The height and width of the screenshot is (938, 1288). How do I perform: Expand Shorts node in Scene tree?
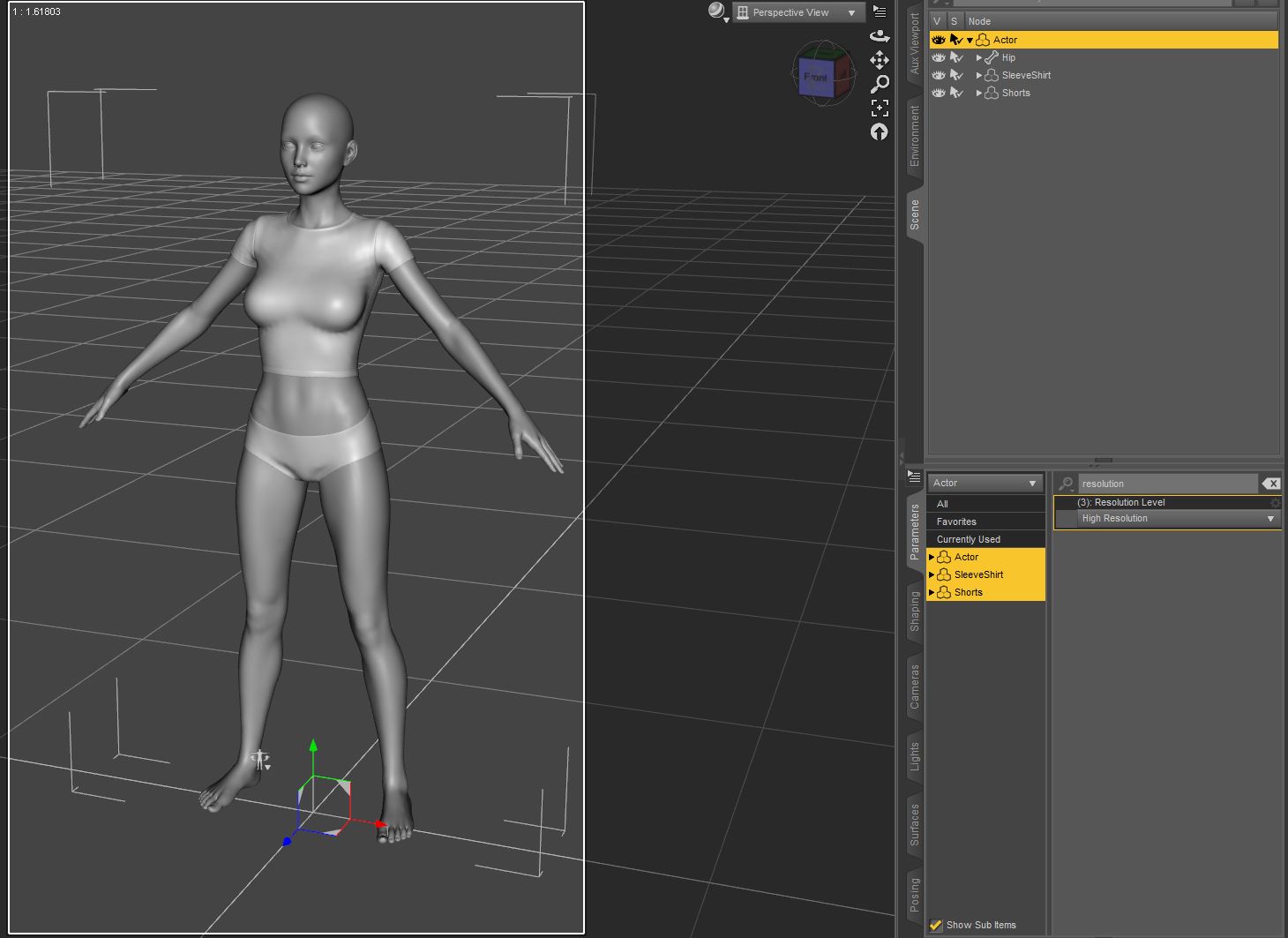pos(978,93)
